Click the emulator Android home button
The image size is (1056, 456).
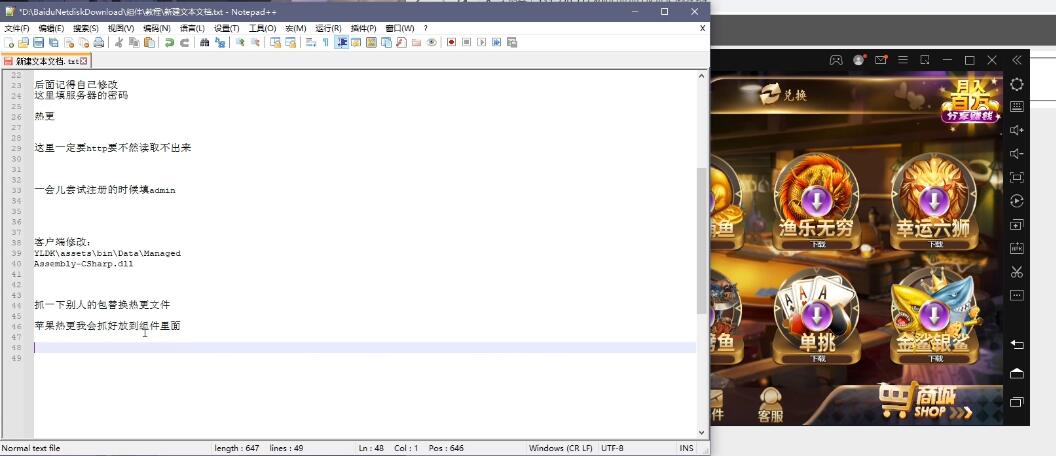[x=1017, y=373]
